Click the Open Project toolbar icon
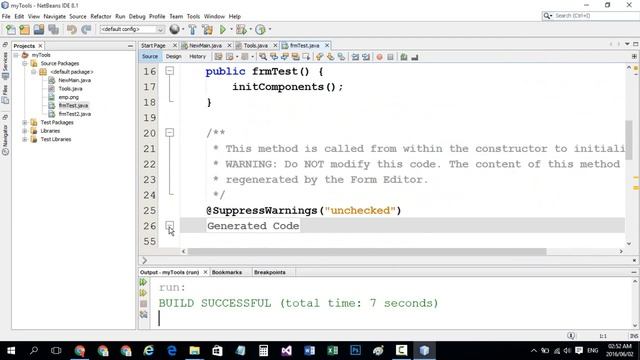 pyautogui.click(x=39, y=29)
